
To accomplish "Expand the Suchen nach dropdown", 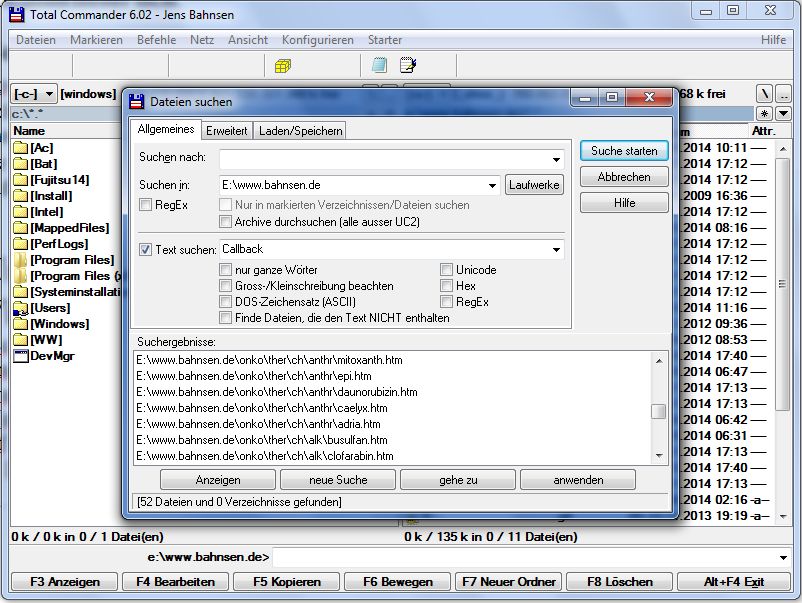I will click(x=556, y=160).
